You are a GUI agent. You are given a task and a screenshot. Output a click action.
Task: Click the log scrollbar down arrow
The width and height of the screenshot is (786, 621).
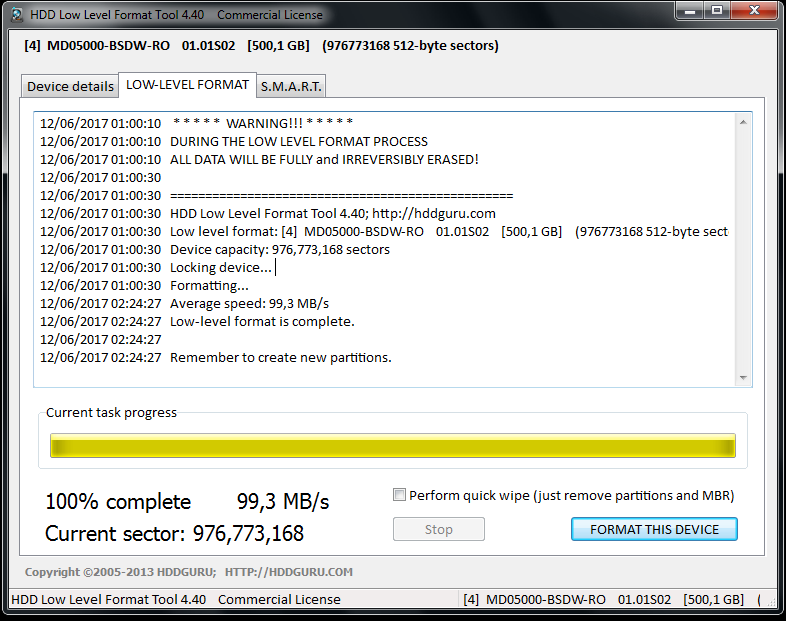(743, 377)
